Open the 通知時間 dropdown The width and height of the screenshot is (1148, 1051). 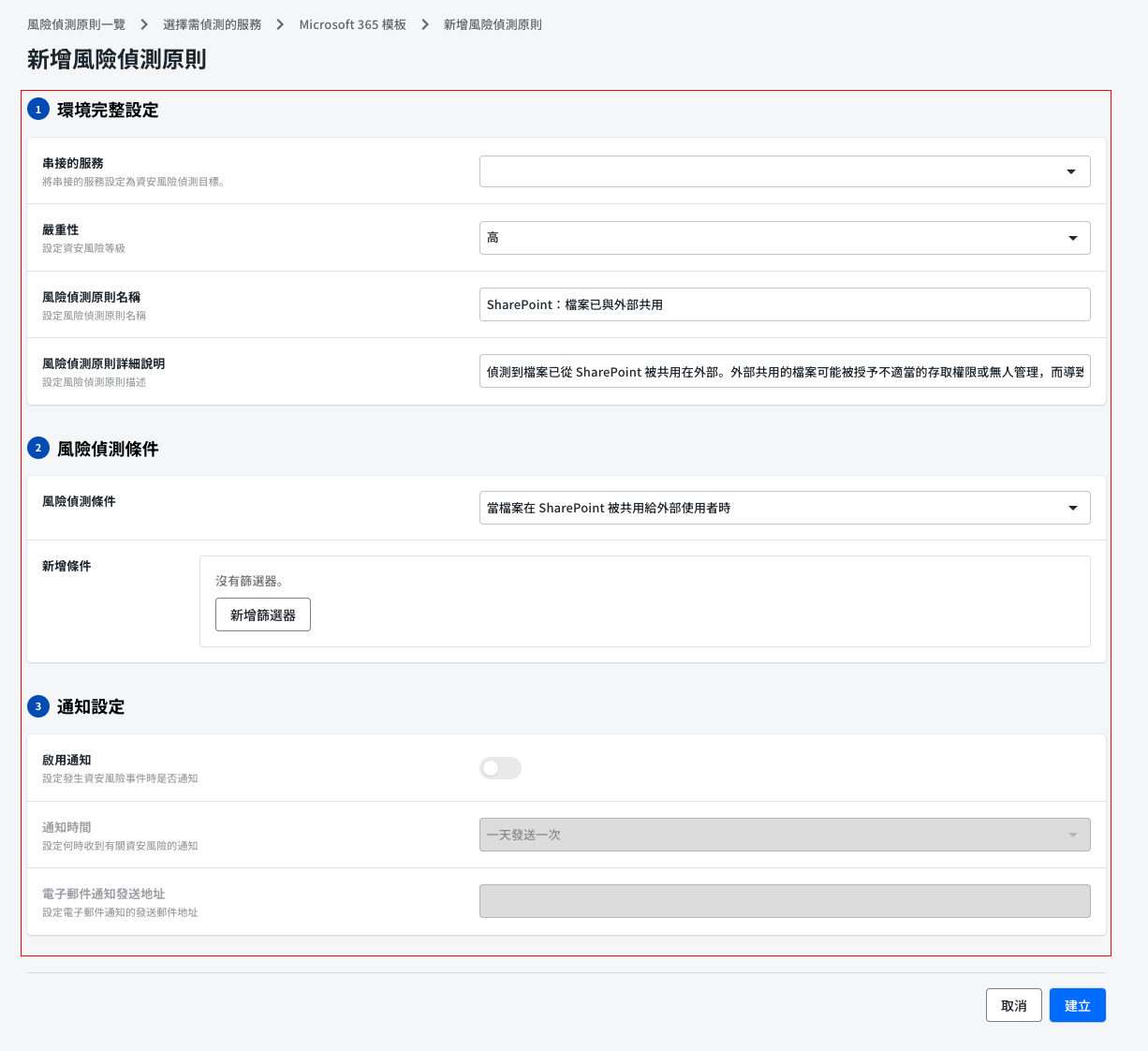pos(785,835)
